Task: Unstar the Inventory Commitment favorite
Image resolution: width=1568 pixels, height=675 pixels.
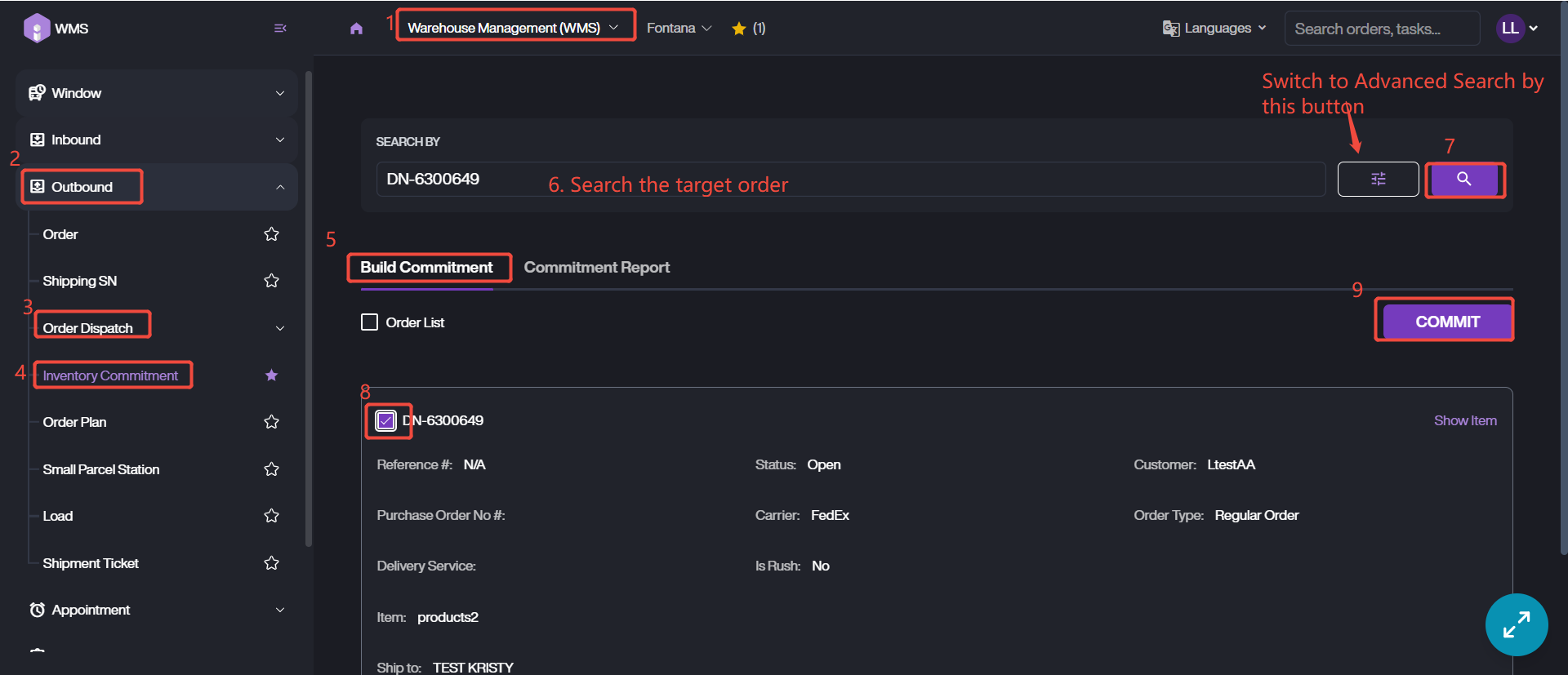Action: tap(272, 375)
